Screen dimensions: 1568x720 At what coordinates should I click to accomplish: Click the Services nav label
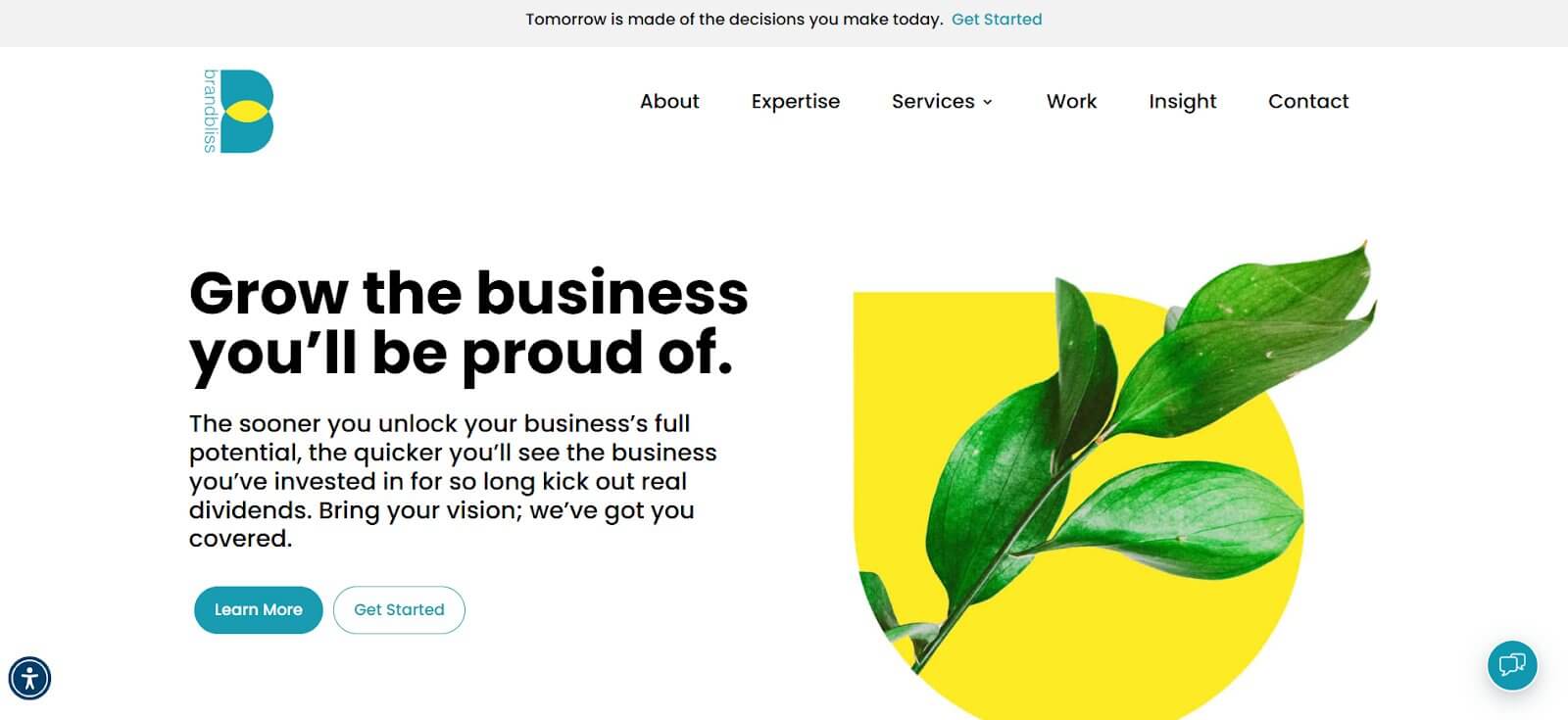coord(933,102)
